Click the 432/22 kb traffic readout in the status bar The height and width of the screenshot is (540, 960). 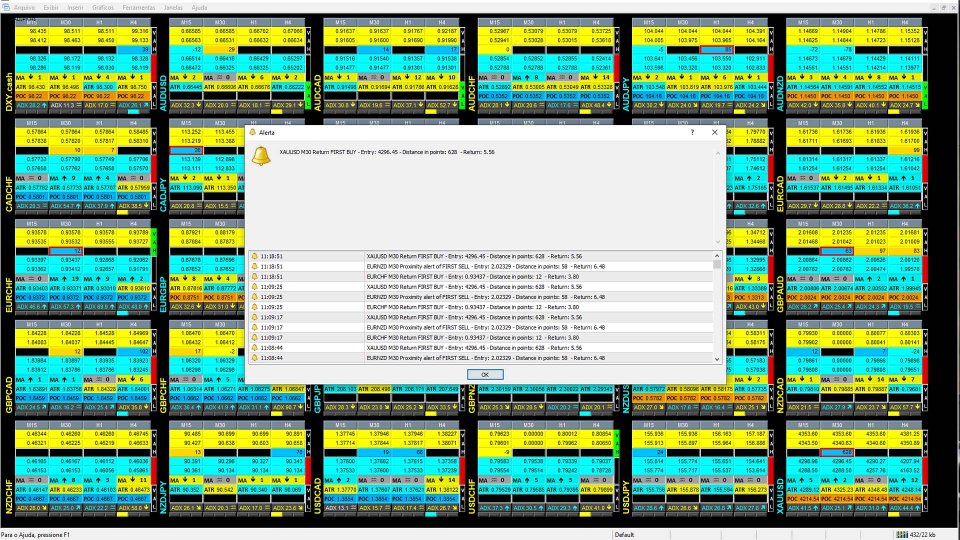[x=922, y=535]
